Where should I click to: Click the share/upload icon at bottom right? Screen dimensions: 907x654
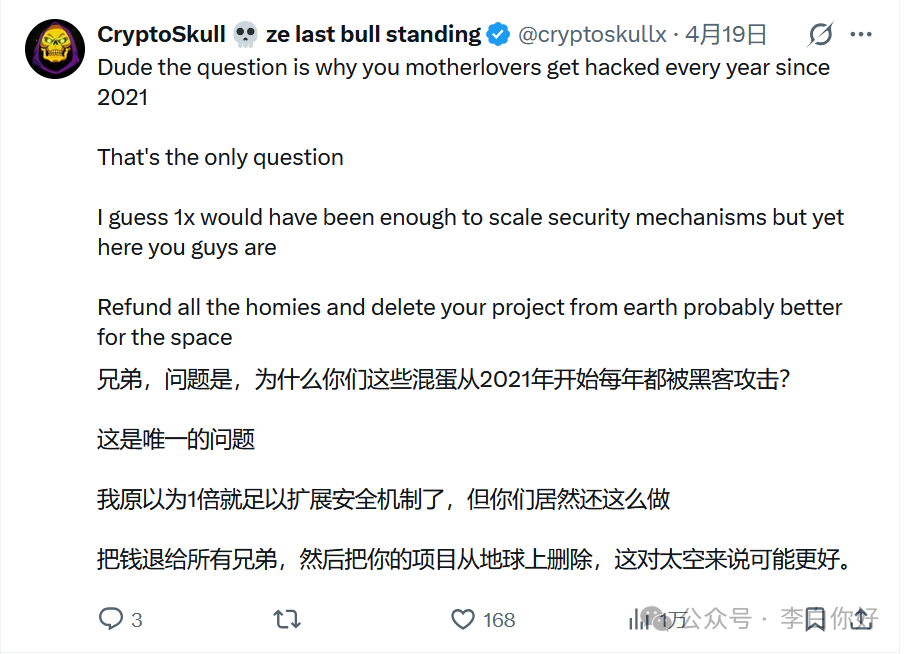coord(862,620)
